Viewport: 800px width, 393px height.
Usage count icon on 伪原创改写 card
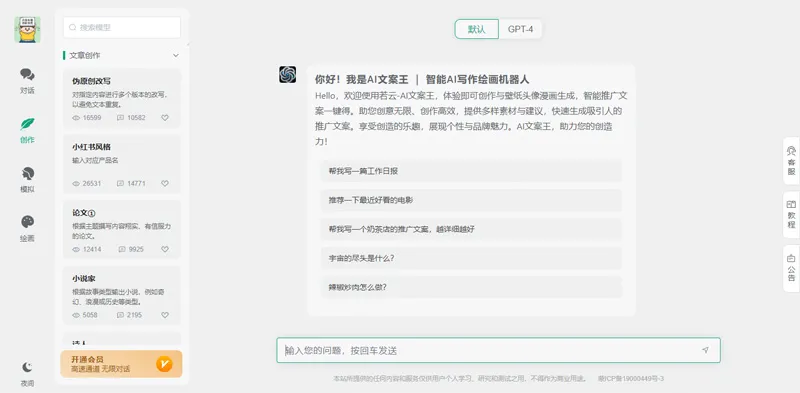120,118
